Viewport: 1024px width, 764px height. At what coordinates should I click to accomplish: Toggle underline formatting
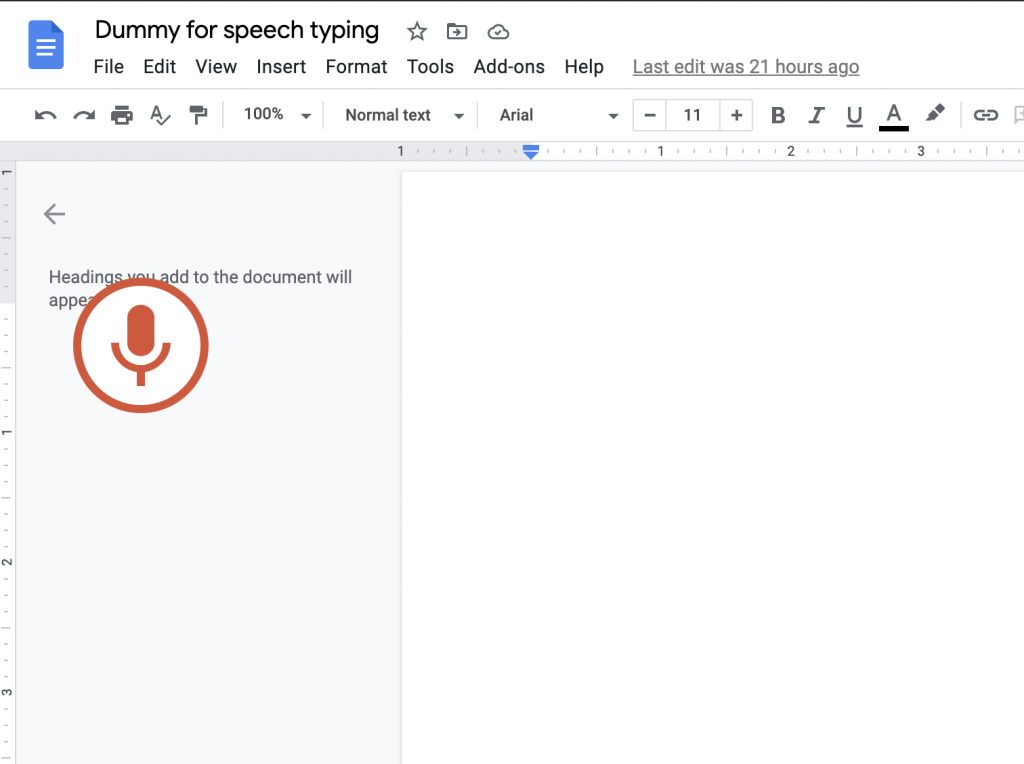(854, 116)
